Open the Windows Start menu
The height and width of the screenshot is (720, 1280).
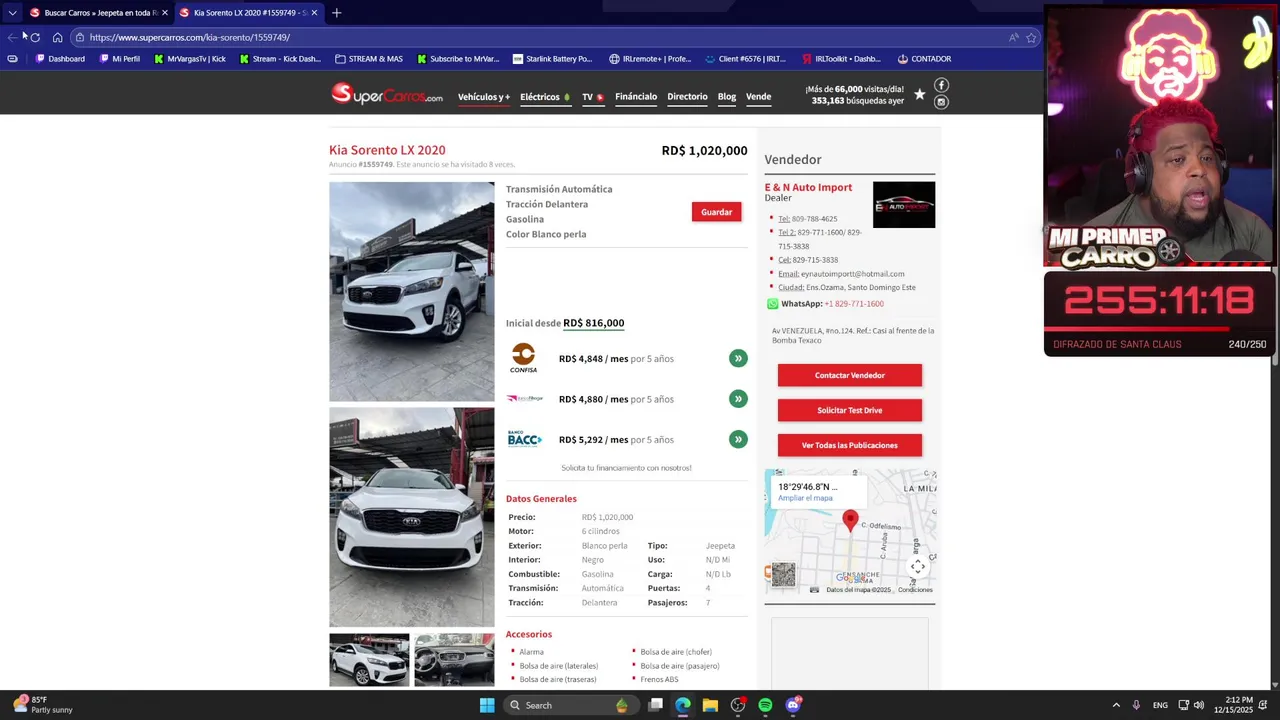pos(487,705)
